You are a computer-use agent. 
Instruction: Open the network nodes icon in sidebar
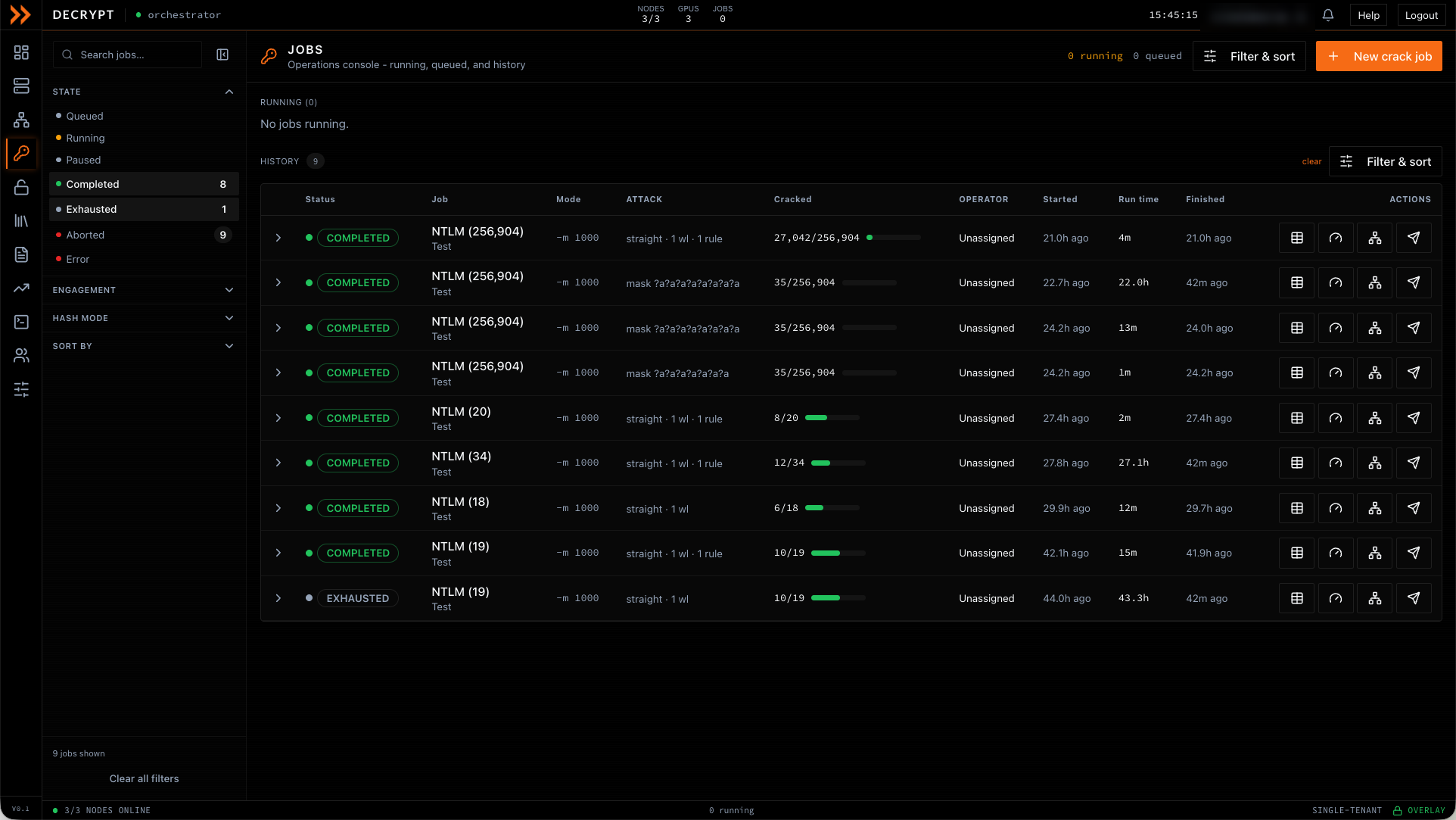pyautogui.click(x=21, y=120)
